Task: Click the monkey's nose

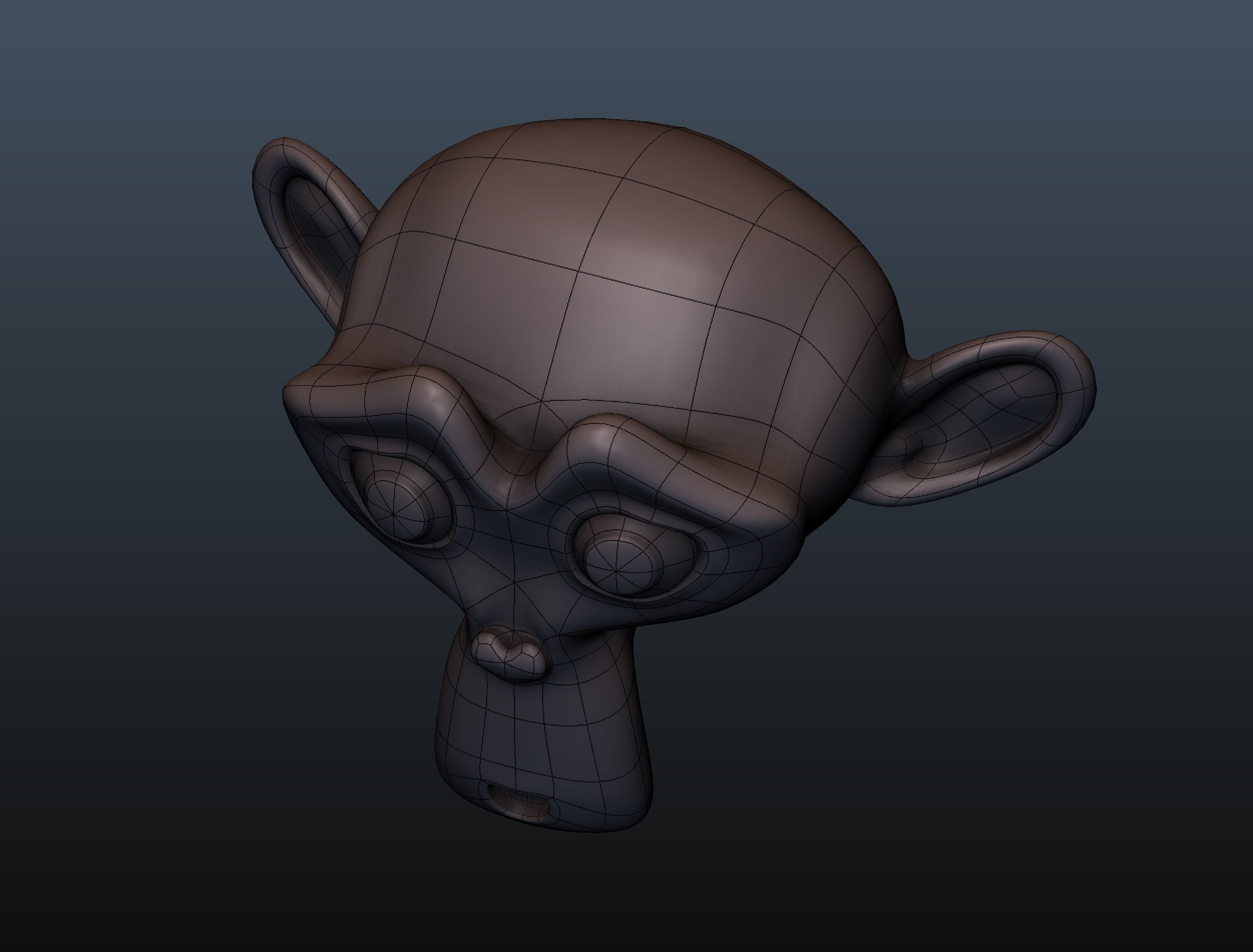Action: 510,653
